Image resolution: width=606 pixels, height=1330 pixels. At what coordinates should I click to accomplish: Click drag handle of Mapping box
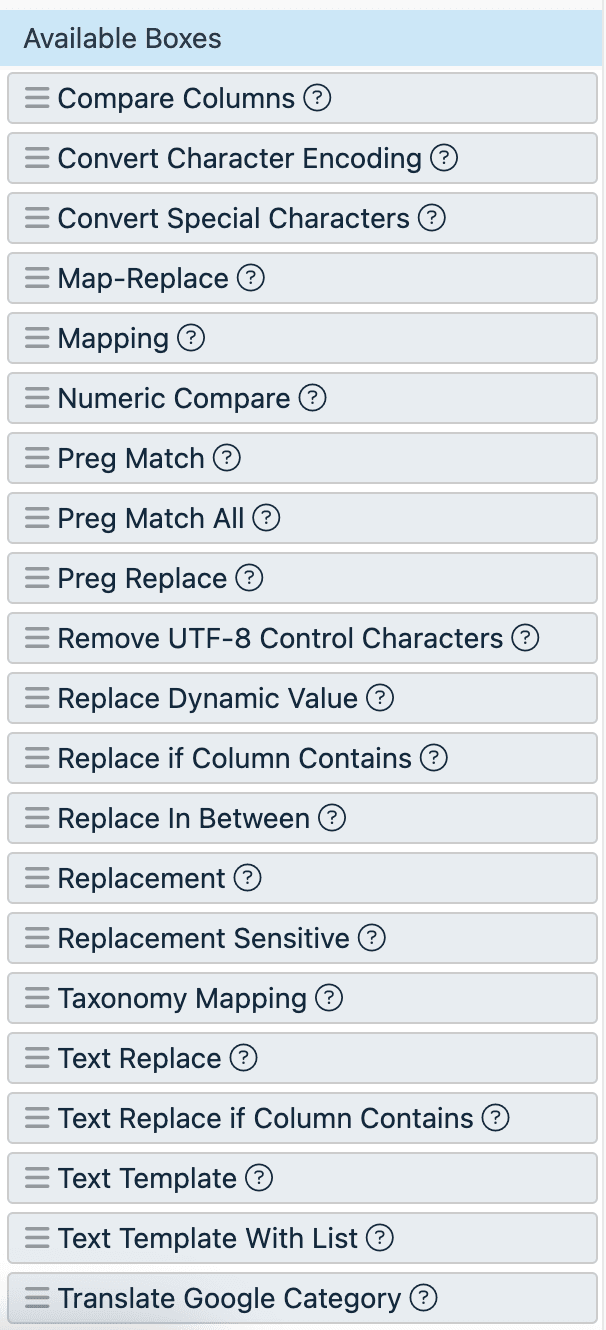click(x=37, y=338)
